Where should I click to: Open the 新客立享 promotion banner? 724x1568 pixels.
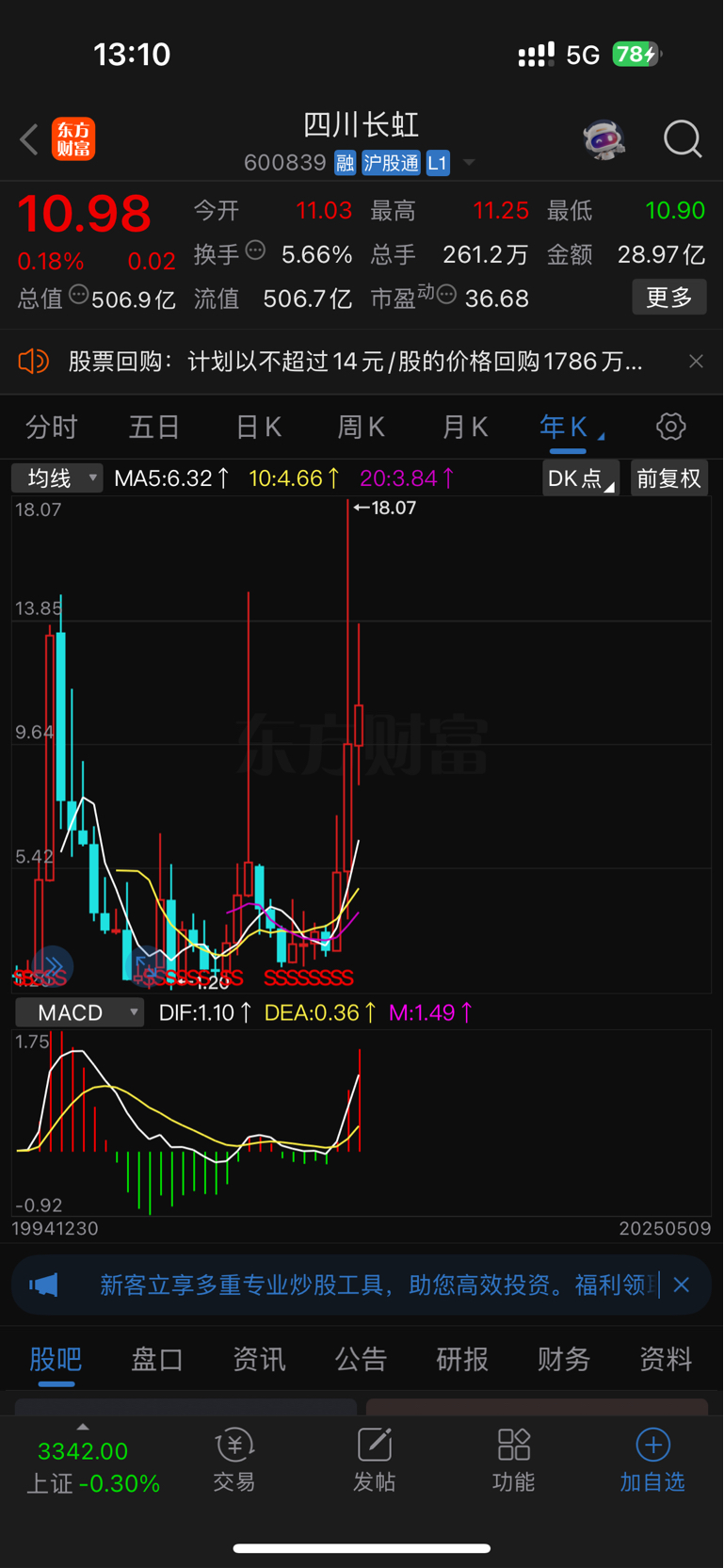[362, 1285]
